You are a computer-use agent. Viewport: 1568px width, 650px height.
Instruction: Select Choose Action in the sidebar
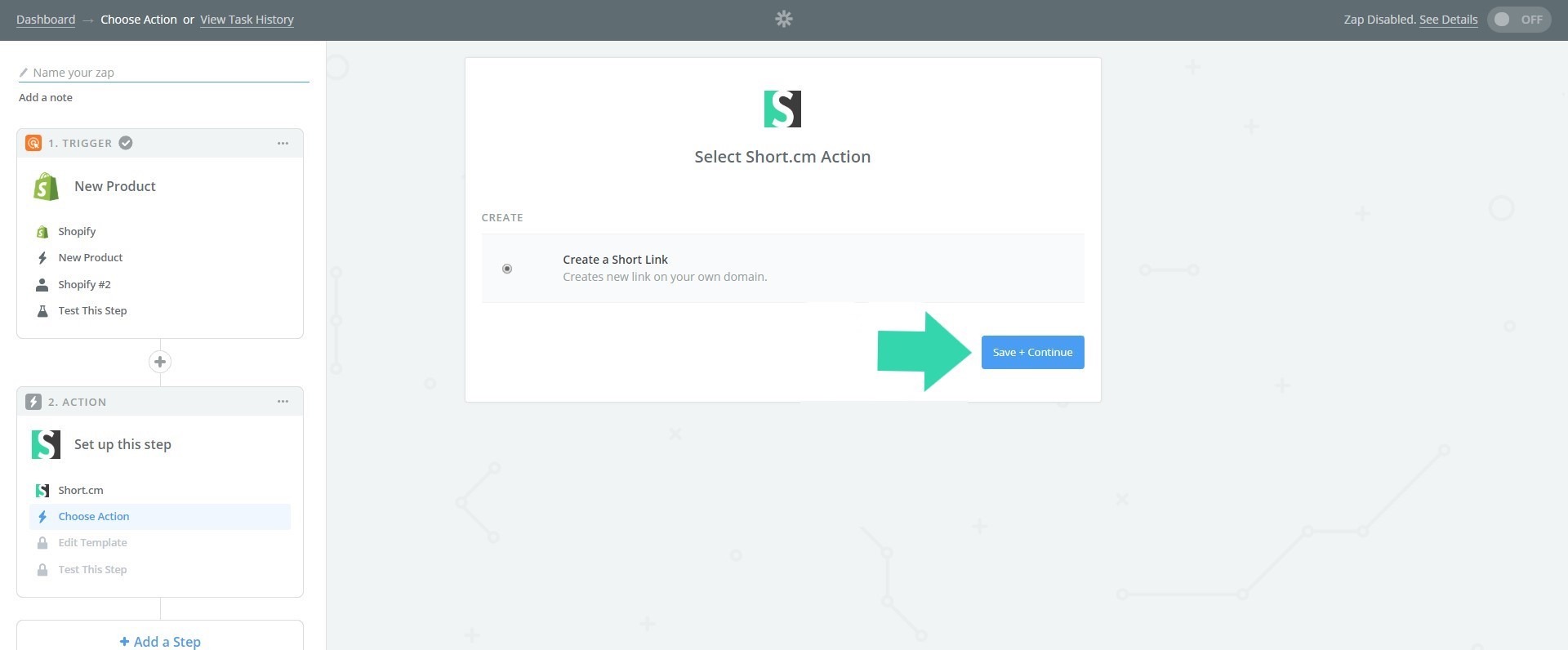click(x=94, y=516)
